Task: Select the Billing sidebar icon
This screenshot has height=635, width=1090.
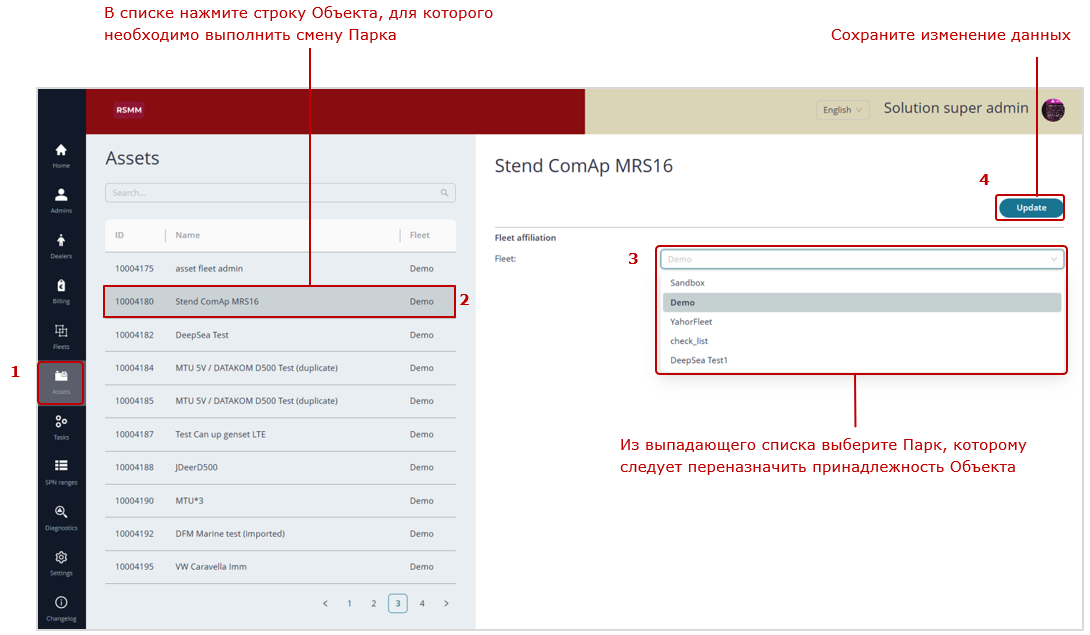Action: click(61, 287)
